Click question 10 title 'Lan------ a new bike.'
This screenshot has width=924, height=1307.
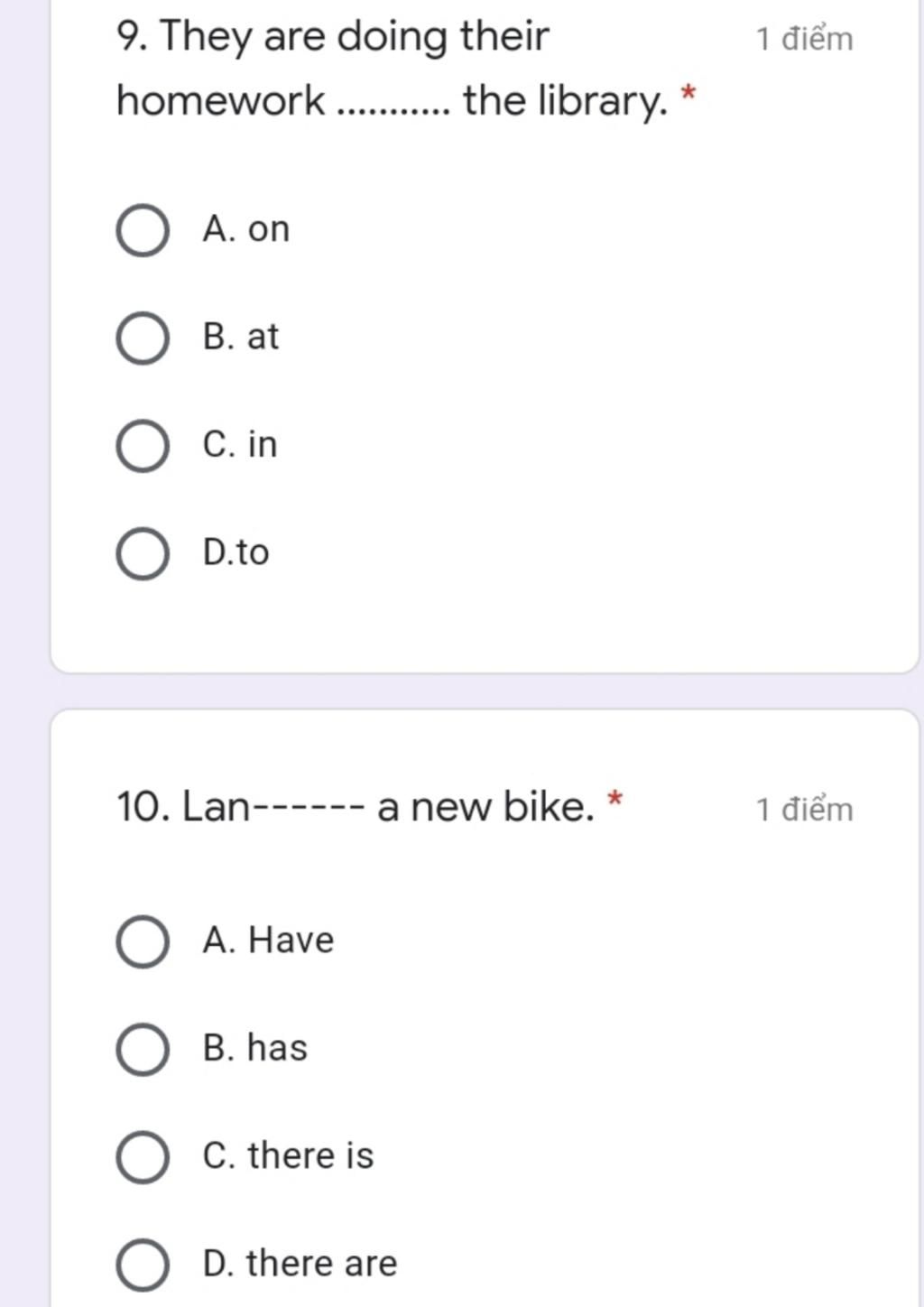click(388, 806)
